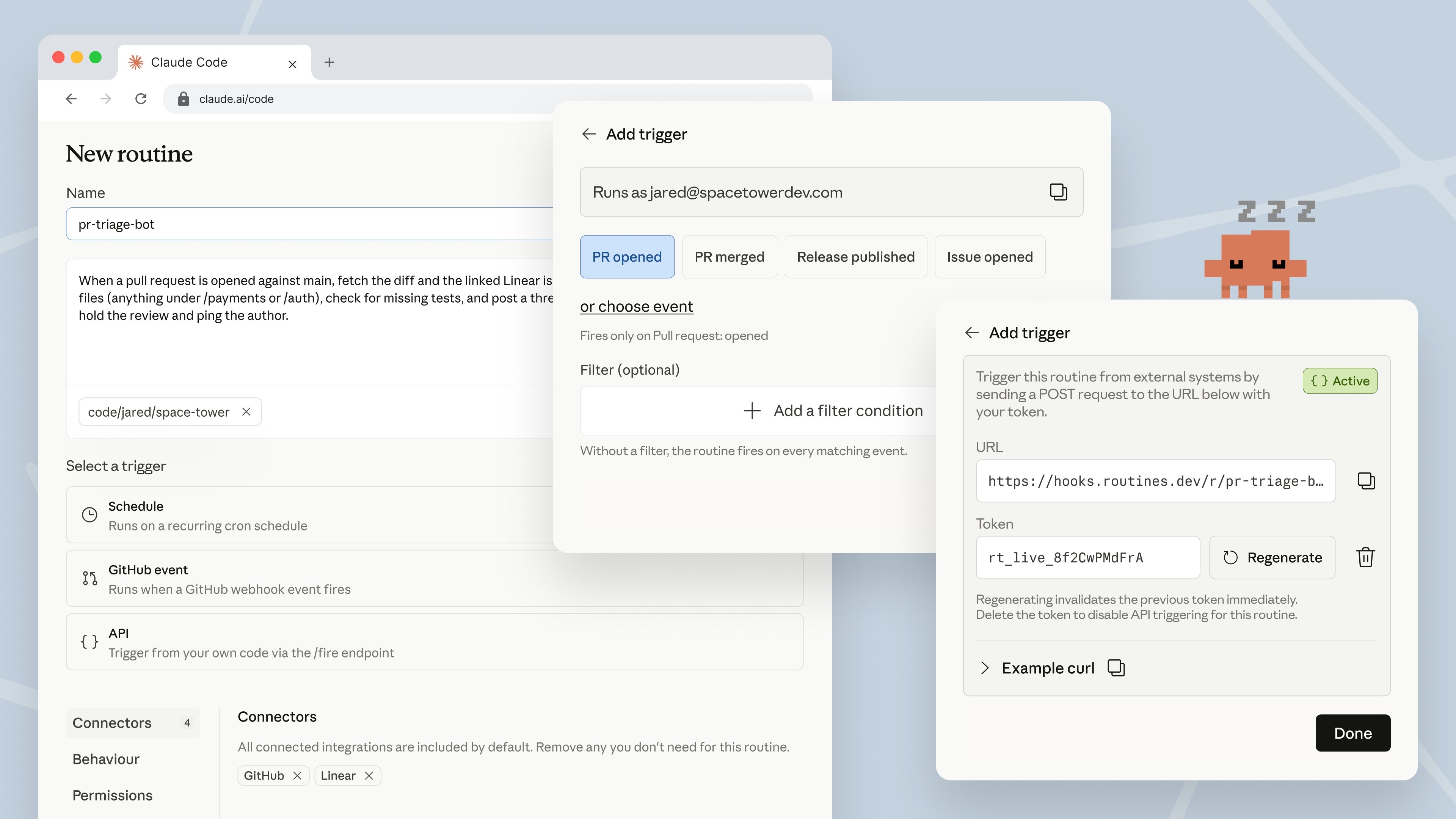Delete the API token
Image resolution: width=1456 pixels, height=819 pixels.
[1366, 557]
